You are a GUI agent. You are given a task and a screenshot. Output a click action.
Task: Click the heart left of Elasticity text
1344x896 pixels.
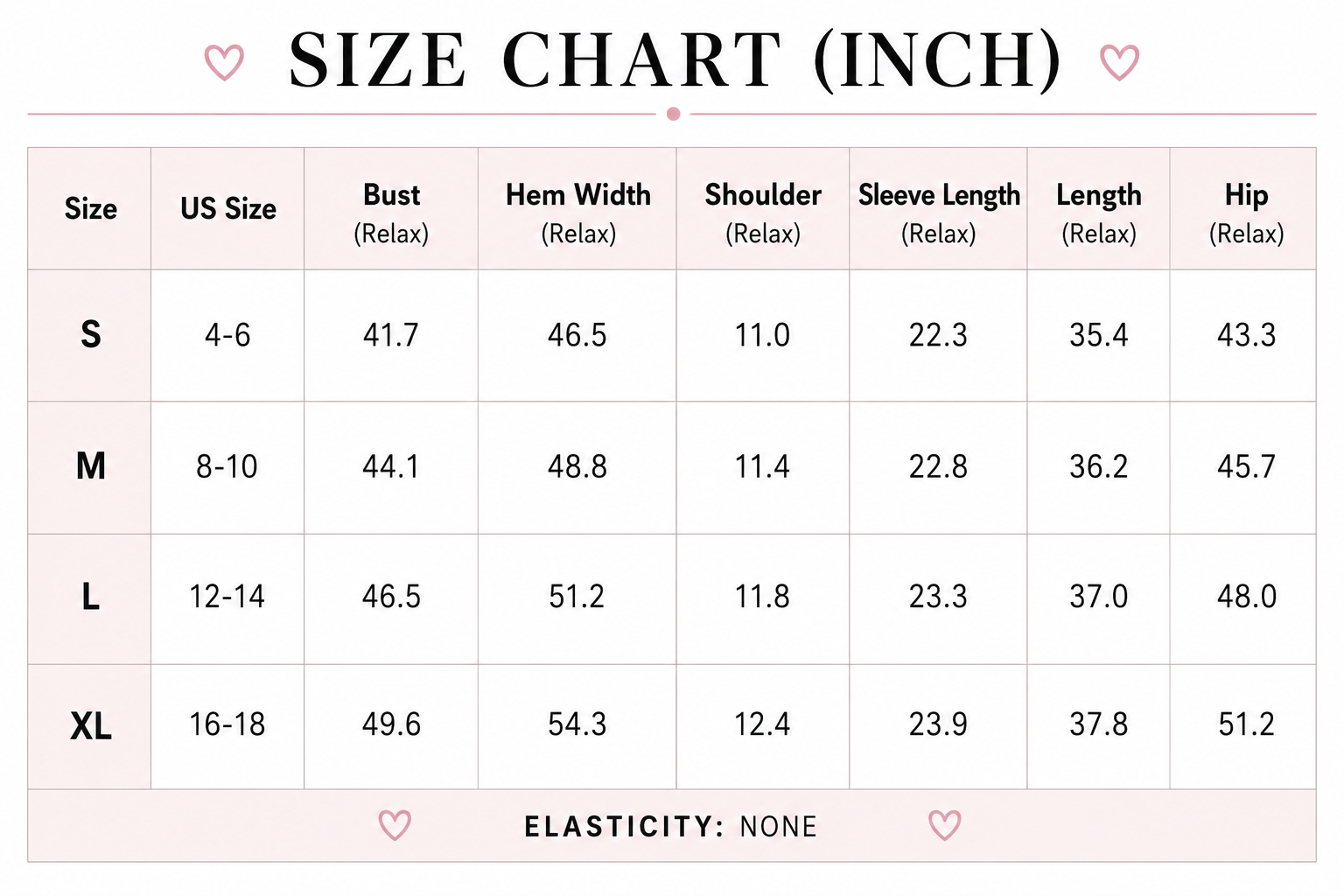point(395,825)
